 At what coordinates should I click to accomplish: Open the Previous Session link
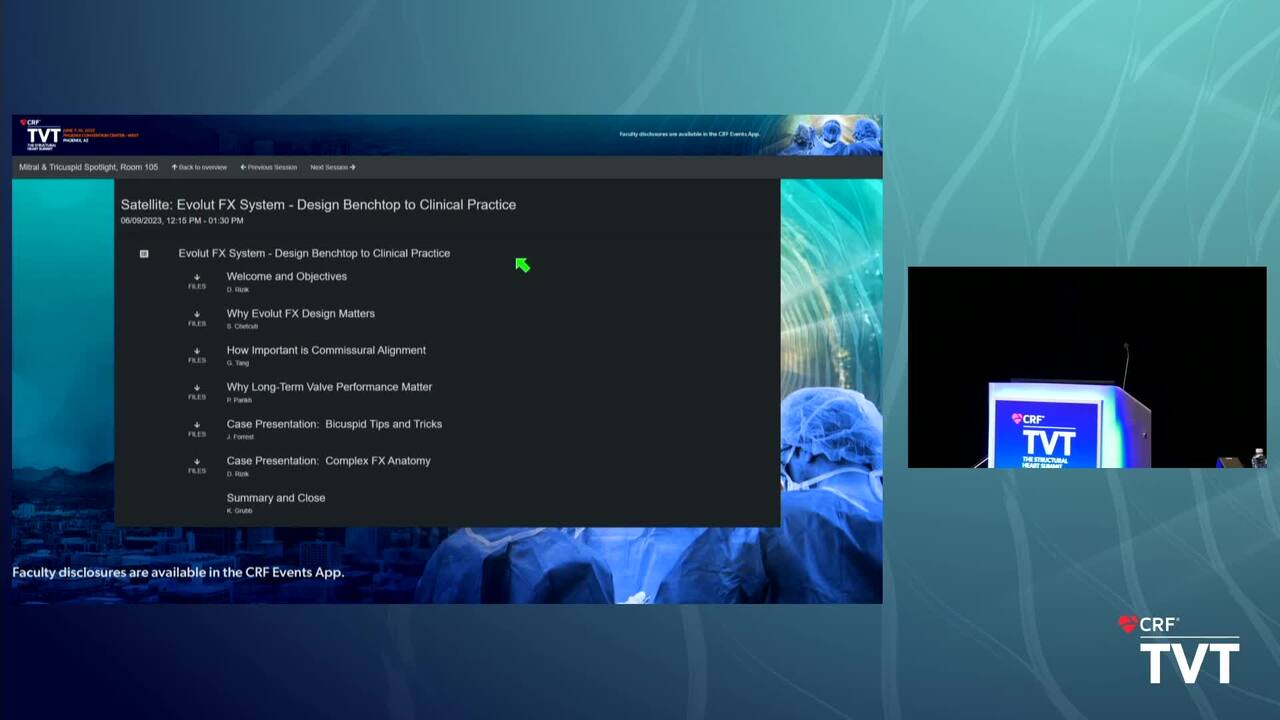tap(269, 167)
